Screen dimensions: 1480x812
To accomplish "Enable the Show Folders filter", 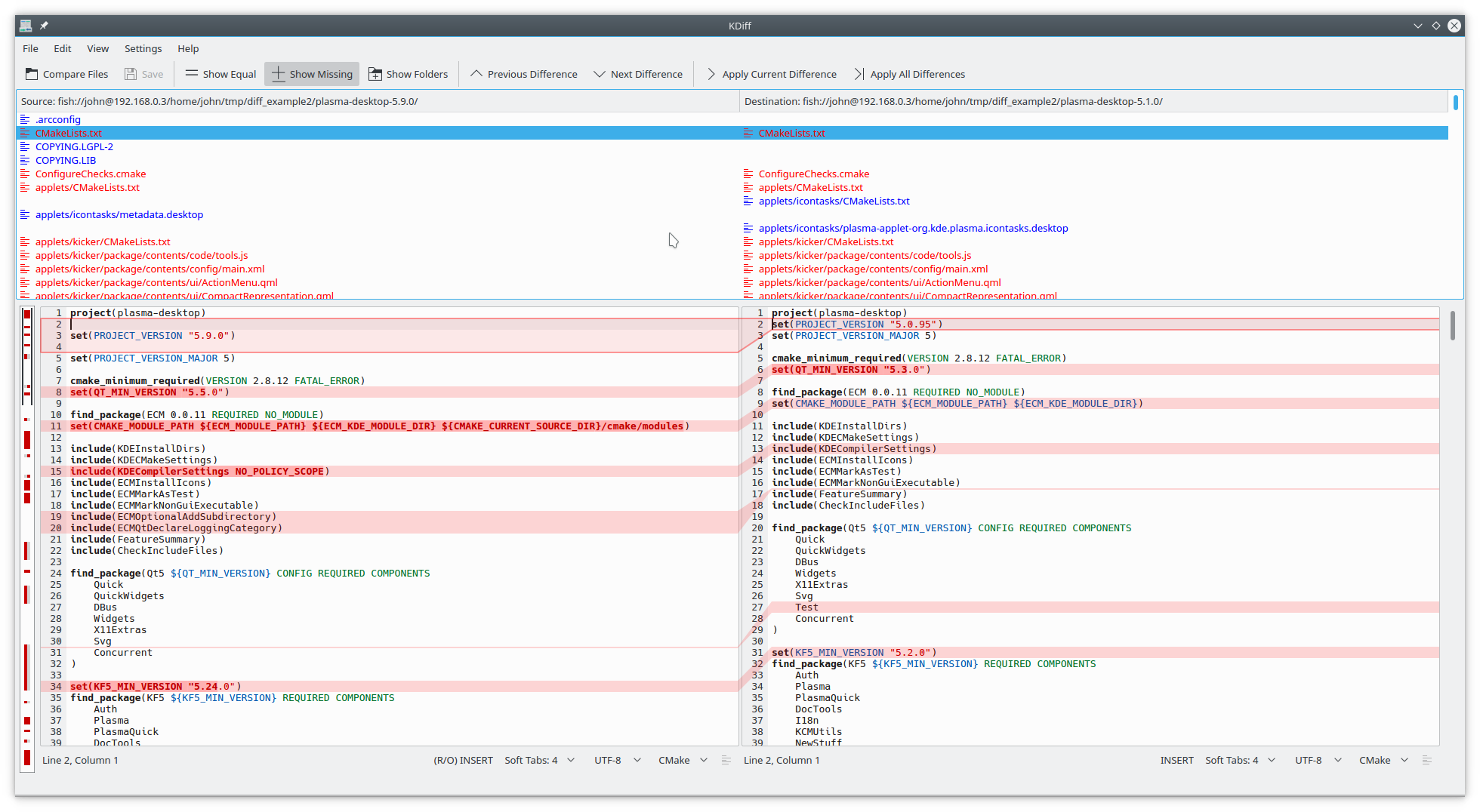I will (x=408, y=73).
